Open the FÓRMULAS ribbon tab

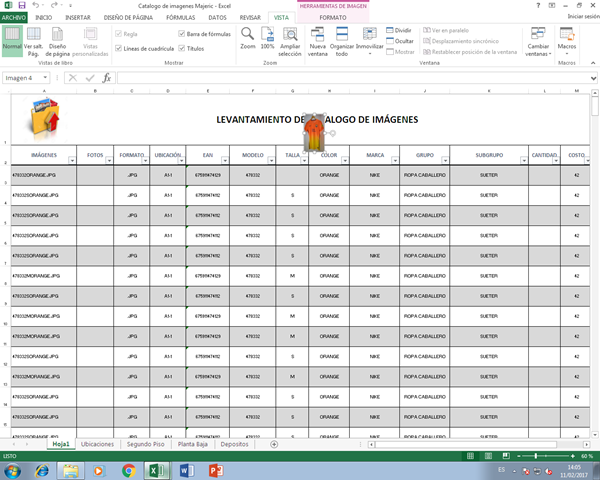coord(179,18)
